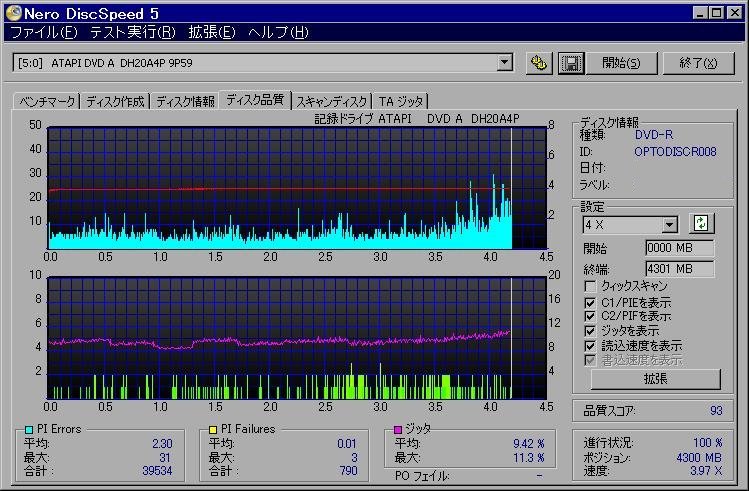The image size is (749, 491).
Task: Click the PI Failures total value 790
Action: click(x=349, y=471)
